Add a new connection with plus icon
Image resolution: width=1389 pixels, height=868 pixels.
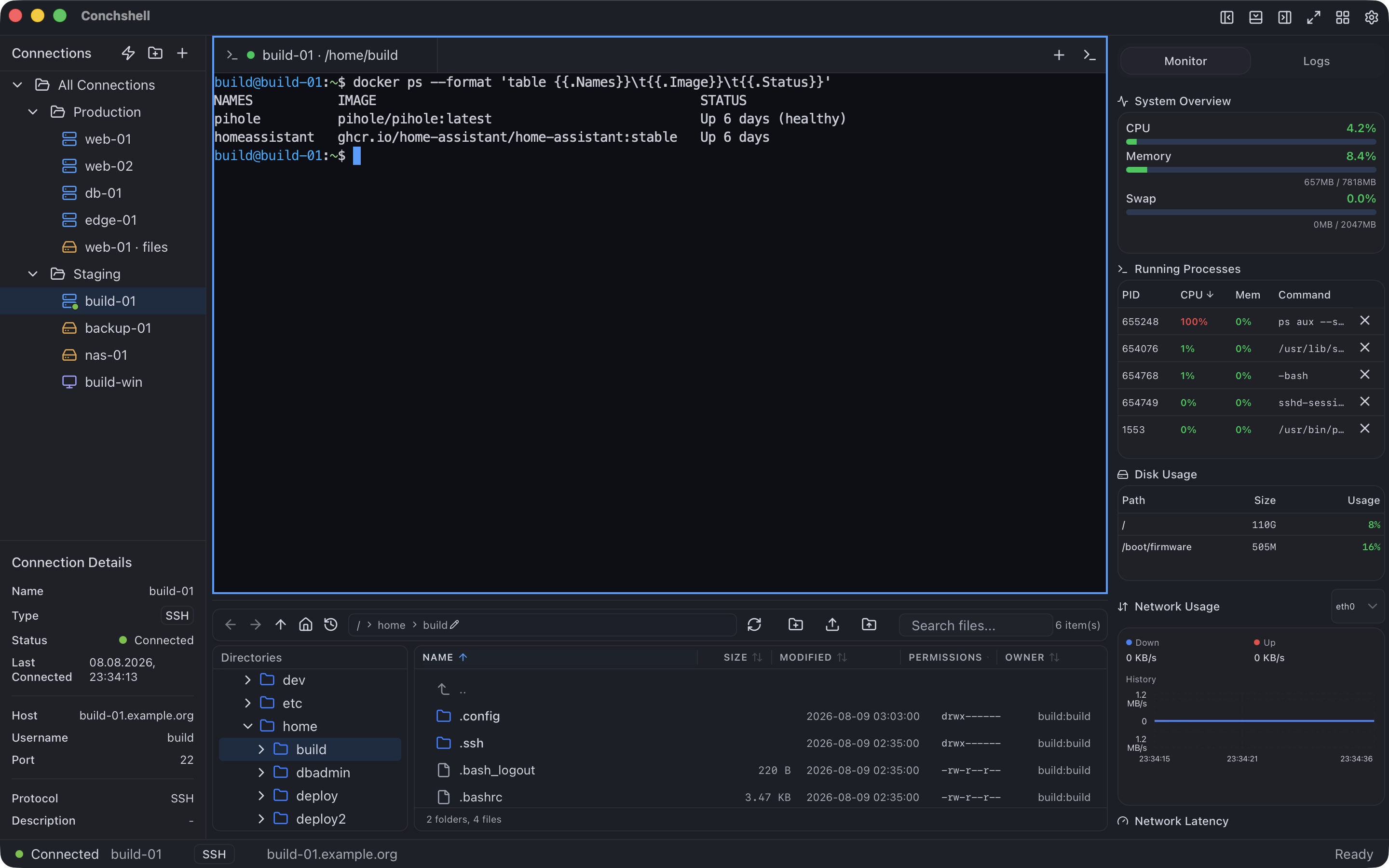pyautogui.click(x=182, y=54)
